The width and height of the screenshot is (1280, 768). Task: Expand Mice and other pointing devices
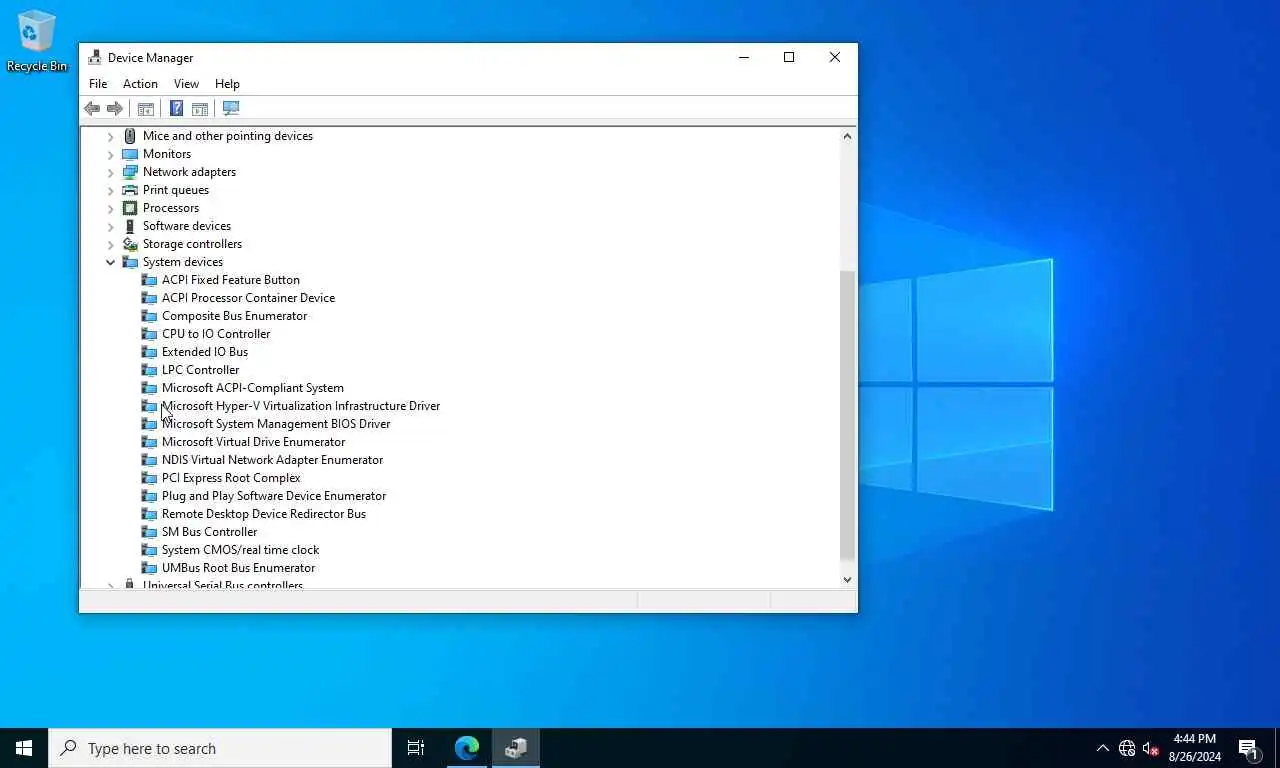pos(110,136)
